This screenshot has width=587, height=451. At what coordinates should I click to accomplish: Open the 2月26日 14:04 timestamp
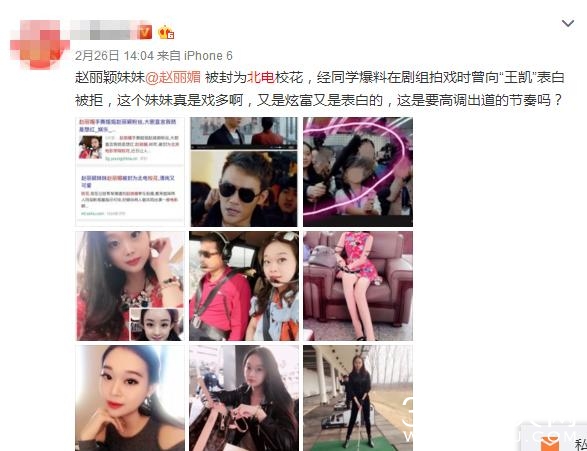[x=114, y=56]
